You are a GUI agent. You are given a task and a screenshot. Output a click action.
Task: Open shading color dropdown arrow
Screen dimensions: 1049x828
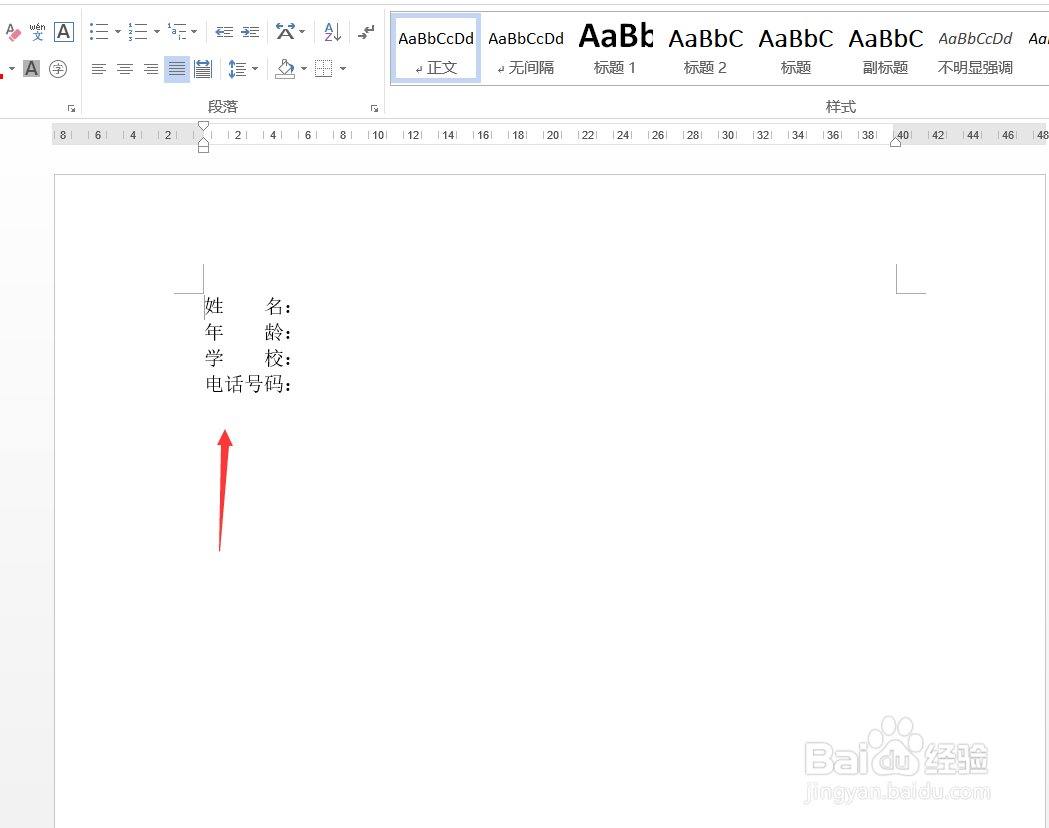304,69
